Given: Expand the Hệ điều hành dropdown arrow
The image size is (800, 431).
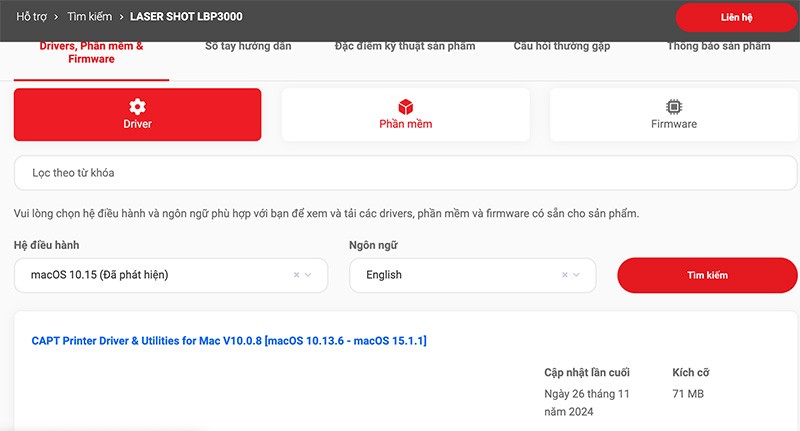Looking at the screenshot, I should tap(308, 275).
